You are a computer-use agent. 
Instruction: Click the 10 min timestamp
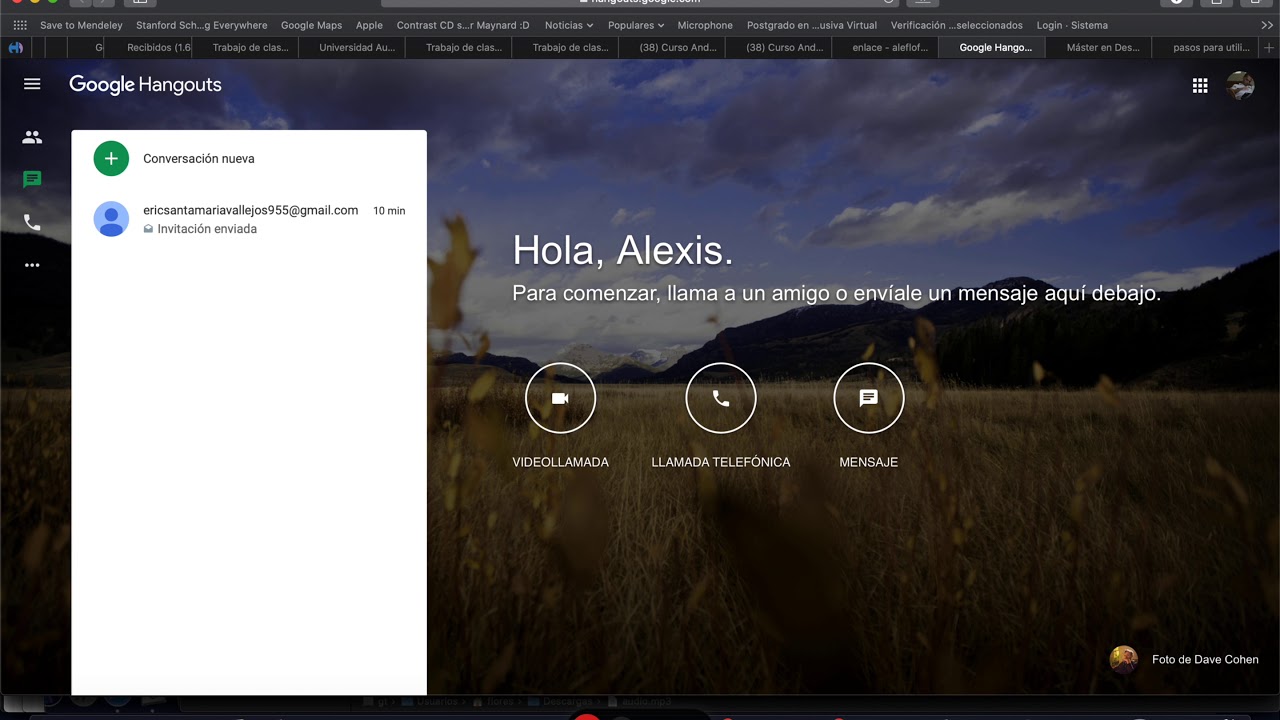389,211
